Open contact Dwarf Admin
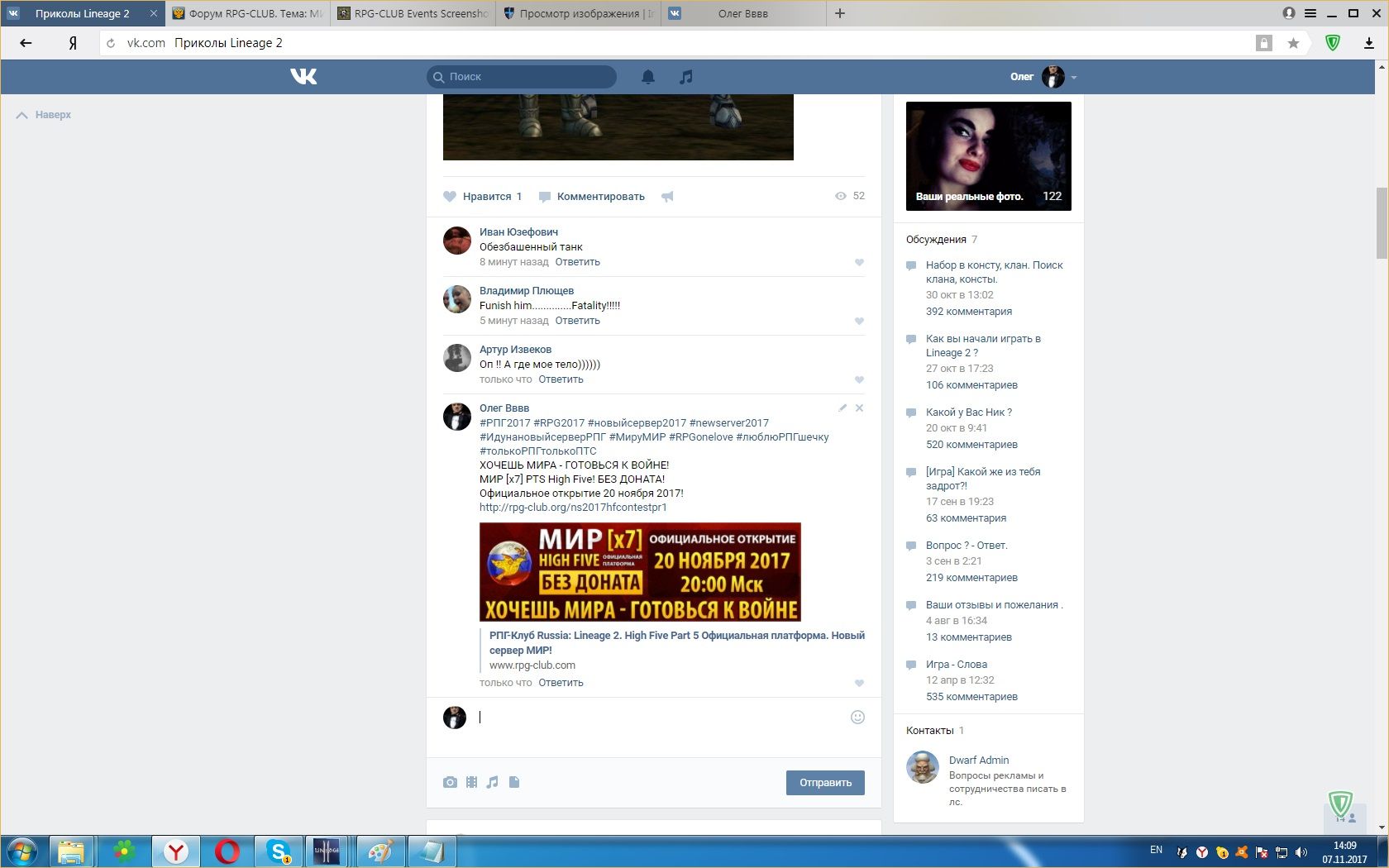The image size is (1389, 868). [979, 761]
